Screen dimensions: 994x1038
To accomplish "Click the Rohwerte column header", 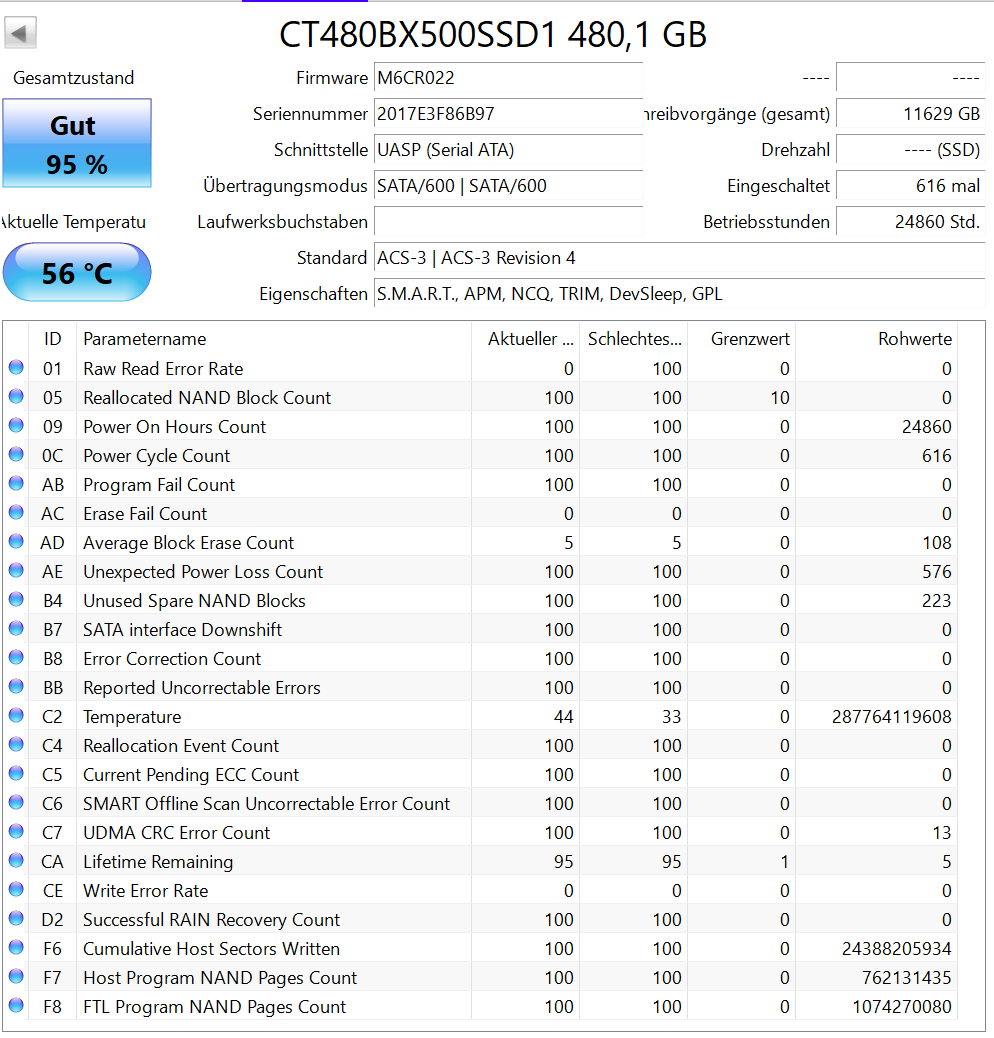I will pyautogui.click(x=876, y=339).
